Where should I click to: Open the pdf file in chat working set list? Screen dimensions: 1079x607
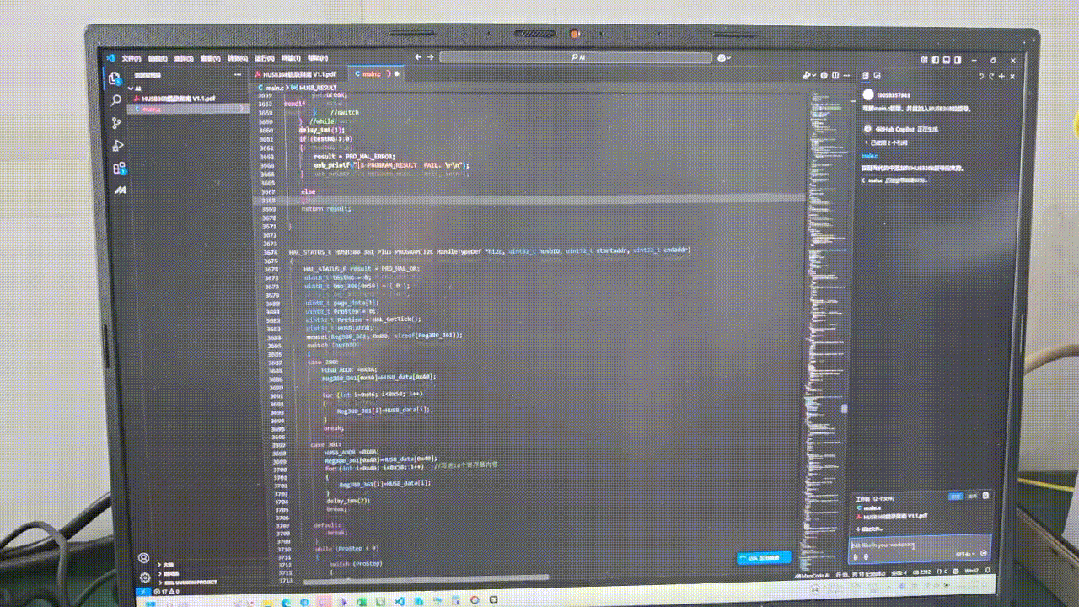tap(892, 516)
